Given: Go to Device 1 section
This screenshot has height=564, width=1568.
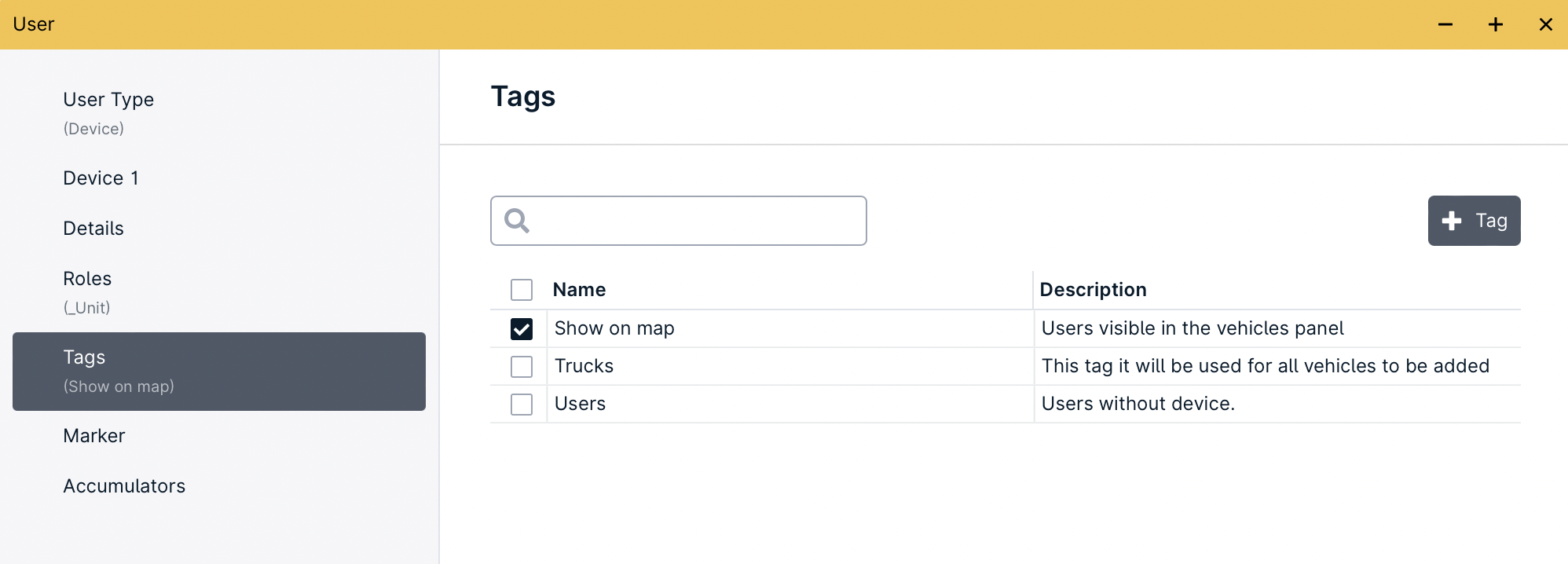Looking at the screenshot, I should click(219, 178).
